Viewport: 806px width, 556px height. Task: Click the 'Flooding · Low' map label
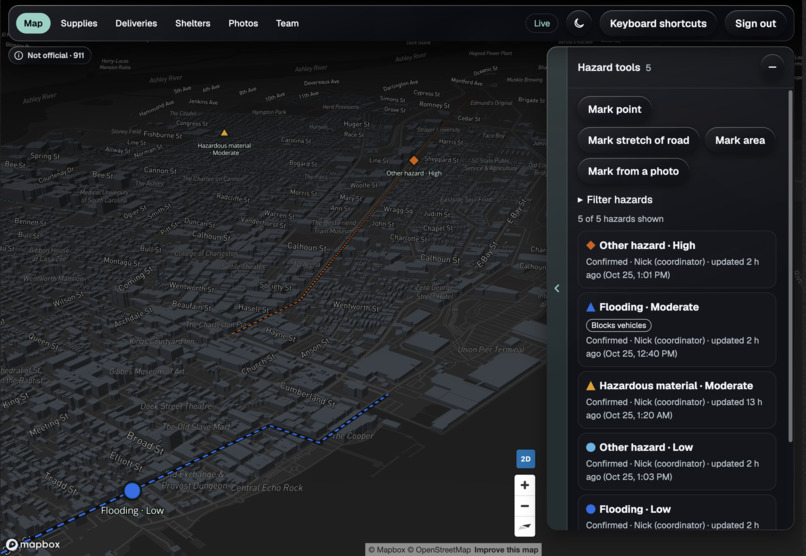click(132, 510)
